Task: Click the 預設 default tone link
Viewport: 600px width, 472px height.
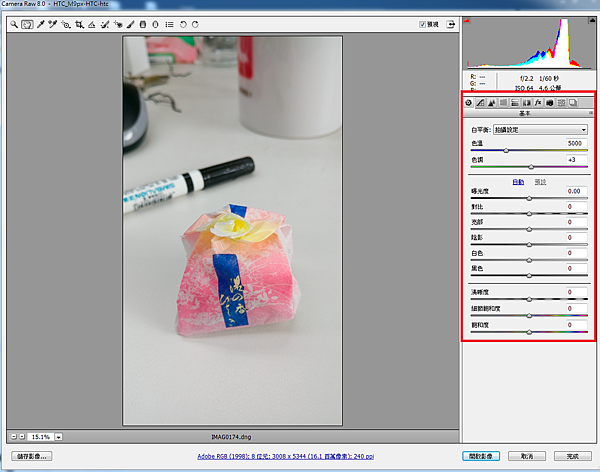Action: pyautogui.click(x=540, y=182)
